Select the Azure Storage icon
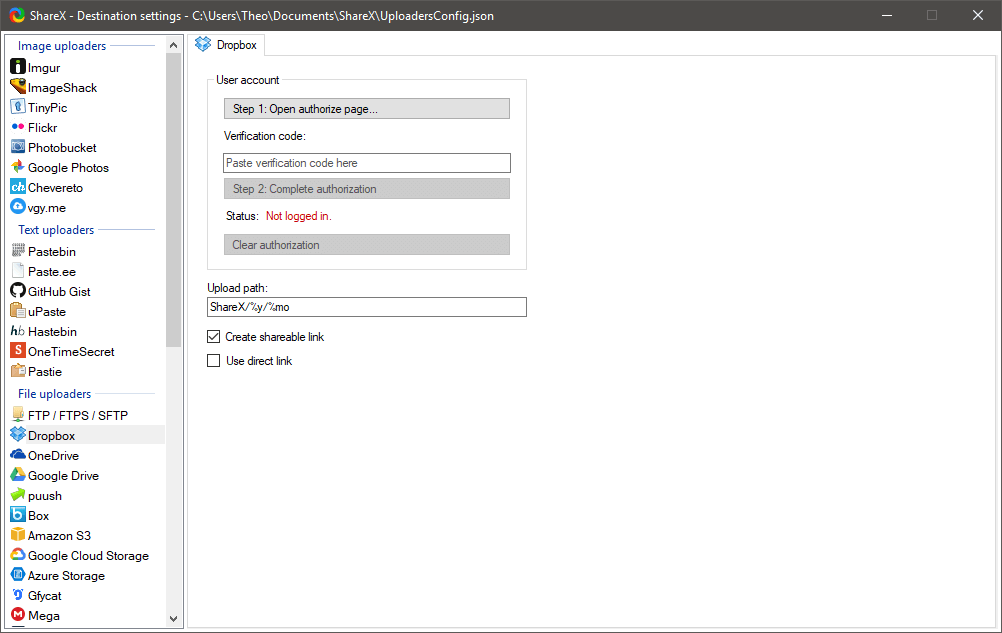Screen dimensions: 1002x633 [x=18, y=575]
